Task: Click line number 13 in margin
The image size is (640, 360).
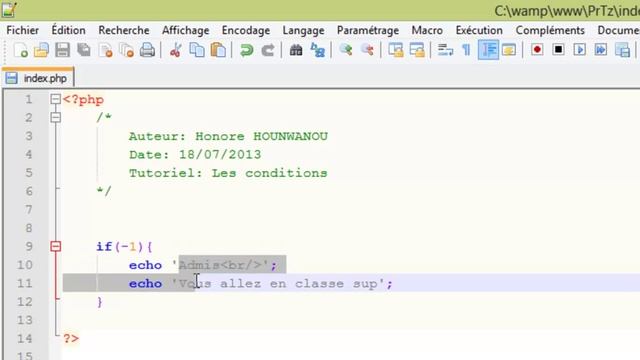Action: pyautogui.click(x=24, y=320)
